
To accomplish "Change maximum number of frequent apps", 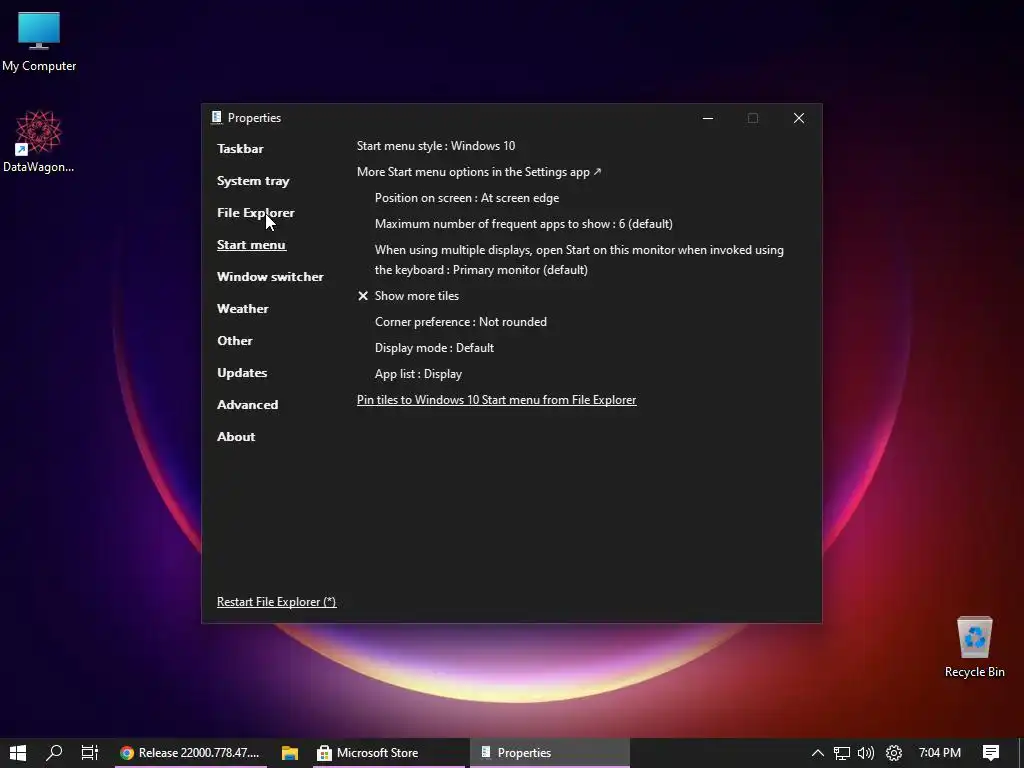I will (524, 224).
